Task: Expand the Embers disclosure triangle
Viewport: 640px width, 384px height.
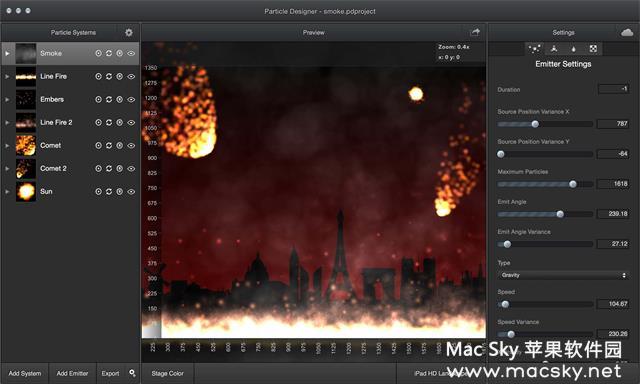Action: click(7, 99)
